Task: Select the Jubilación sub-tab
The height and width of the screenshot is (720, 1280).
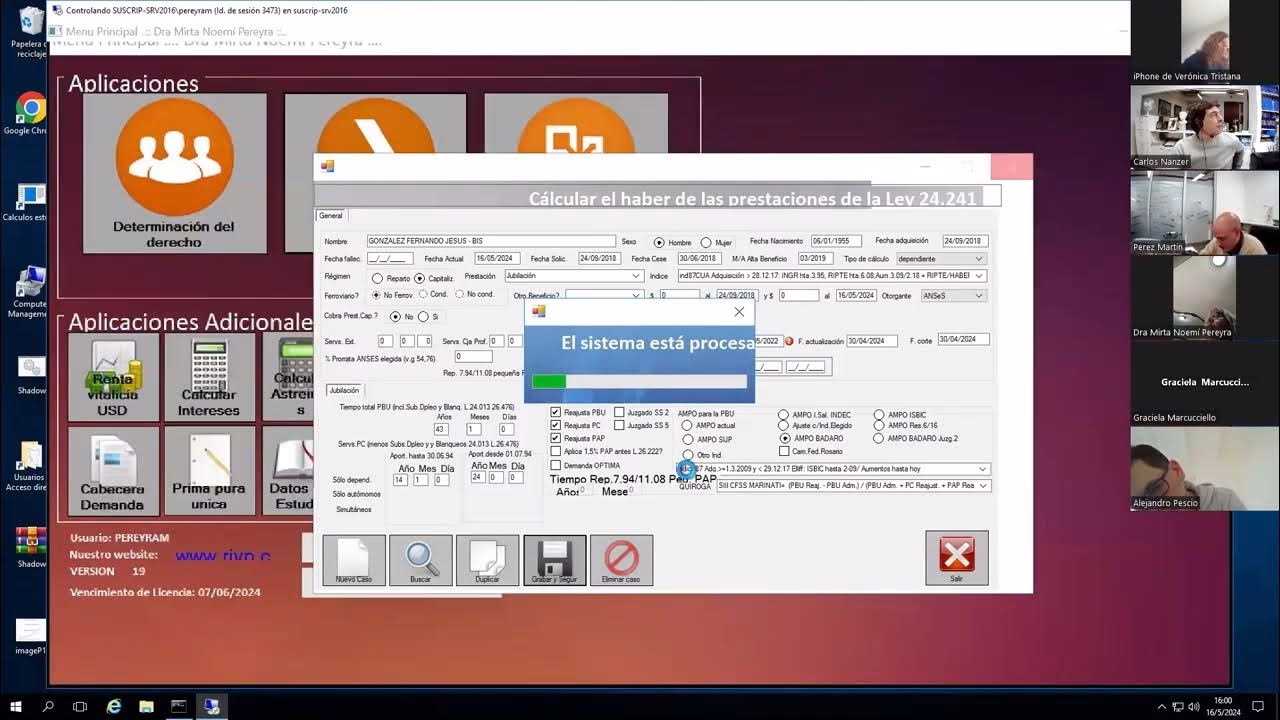Action: click(x=344, y=390)
